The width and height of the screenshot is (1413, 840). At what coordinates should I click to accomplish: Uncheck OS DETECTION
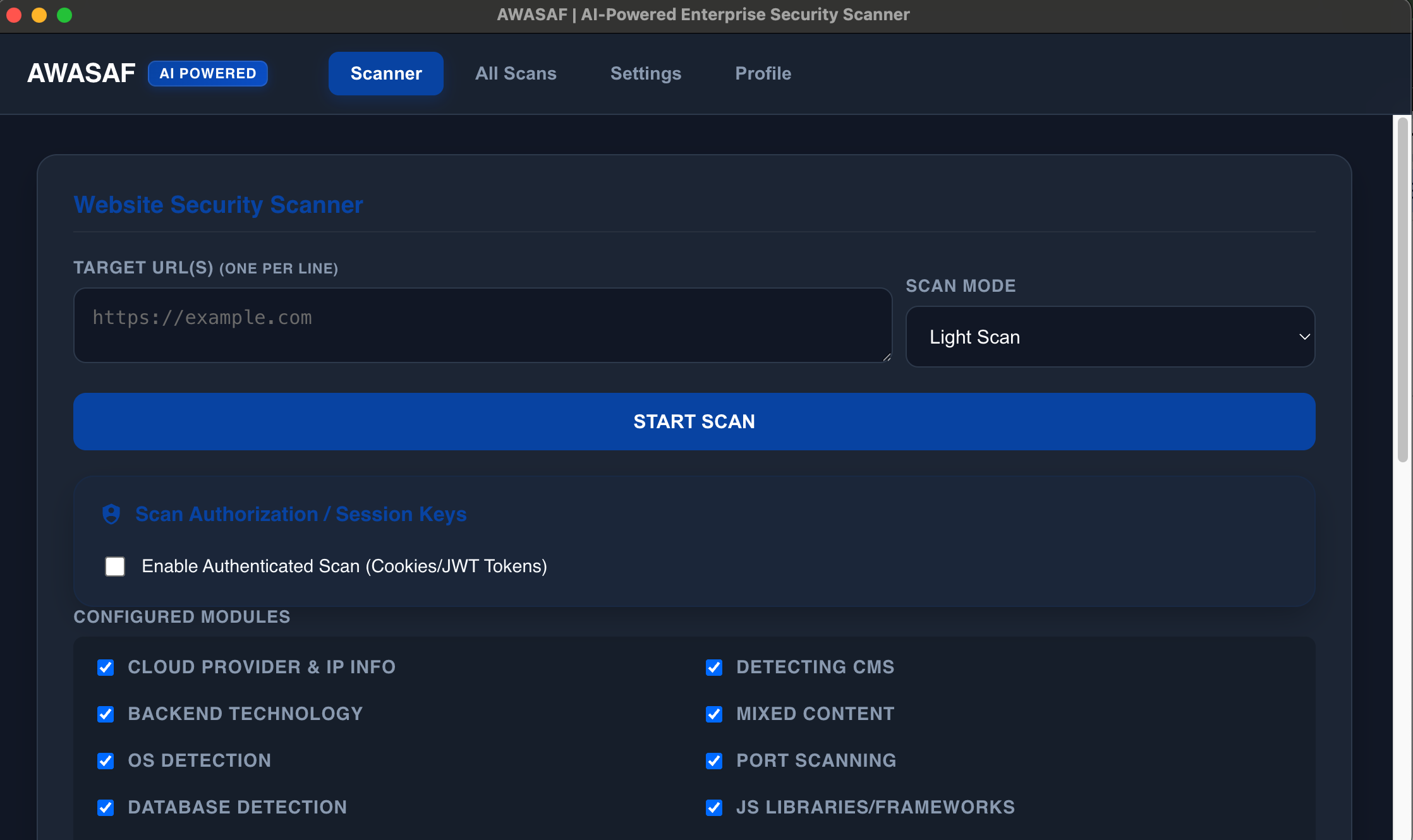click(105, 760)
